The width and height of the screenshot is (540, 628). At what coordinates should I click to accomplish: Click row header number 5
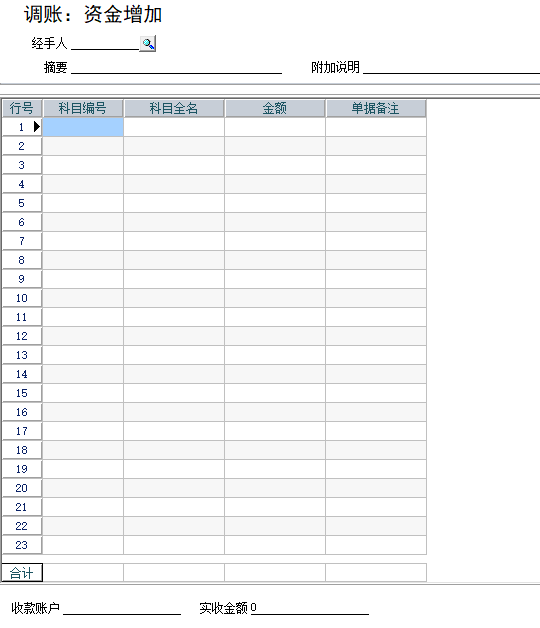click(x=22, y=203)
